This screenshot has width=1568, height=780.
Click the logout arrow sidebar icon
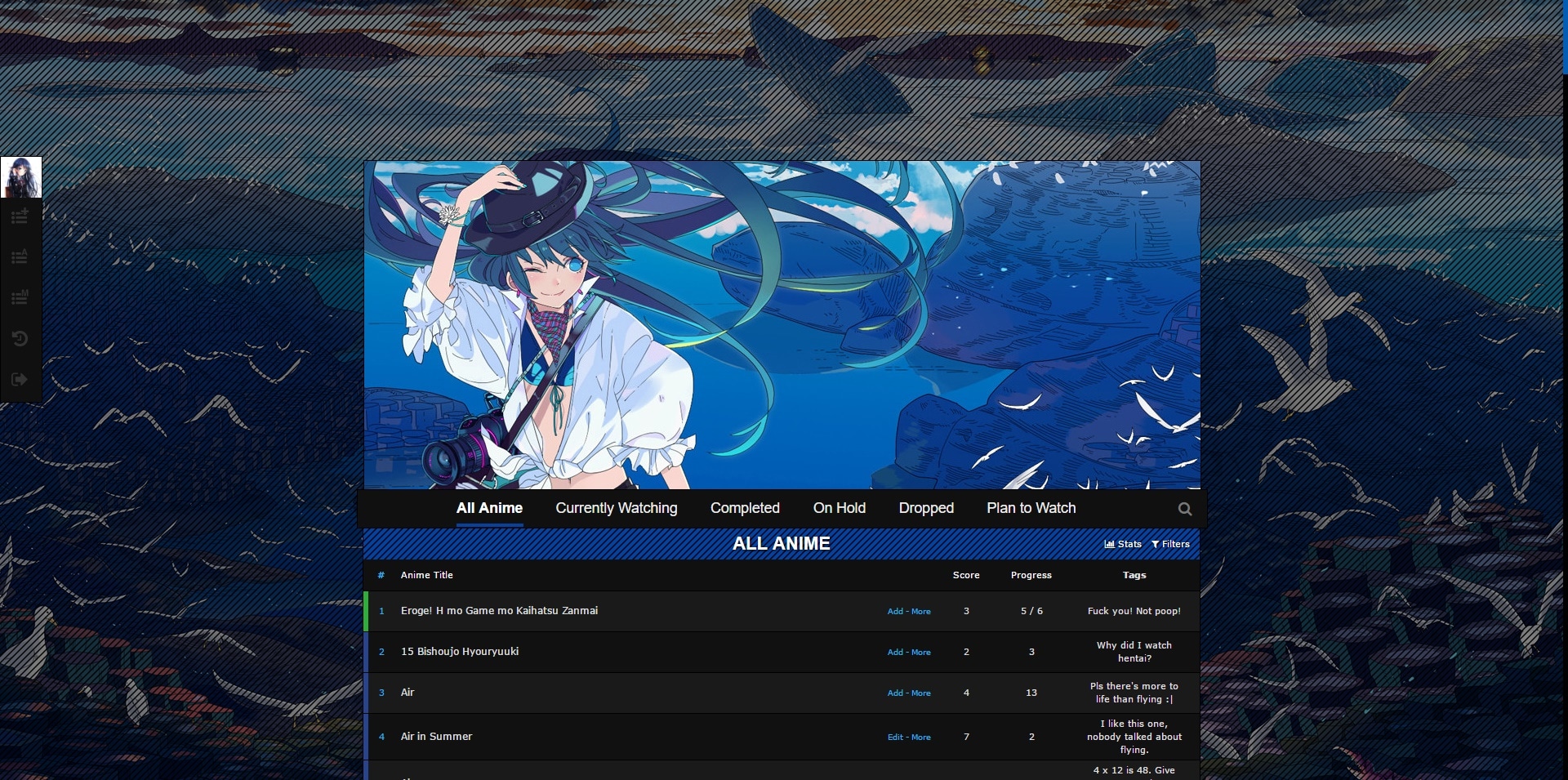point(20,379)
